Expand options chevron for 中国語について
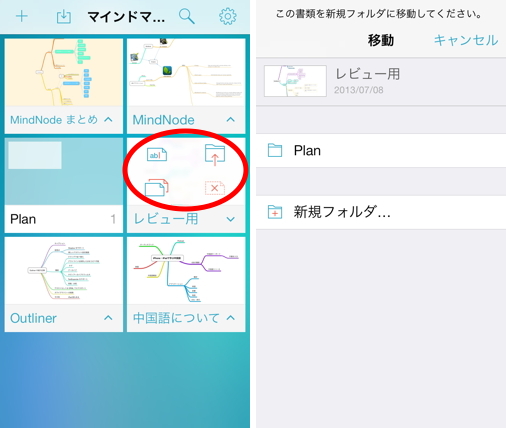 click(231, 318)
